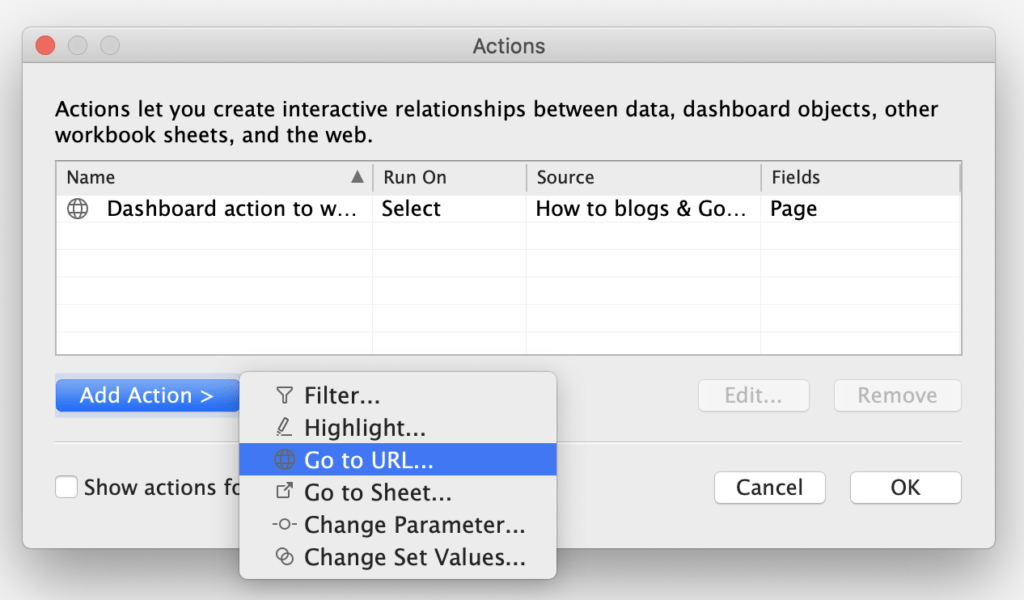Click the highlighter pen icon
This screenshot has height=600, width=1024.
(x=284, y=428)
